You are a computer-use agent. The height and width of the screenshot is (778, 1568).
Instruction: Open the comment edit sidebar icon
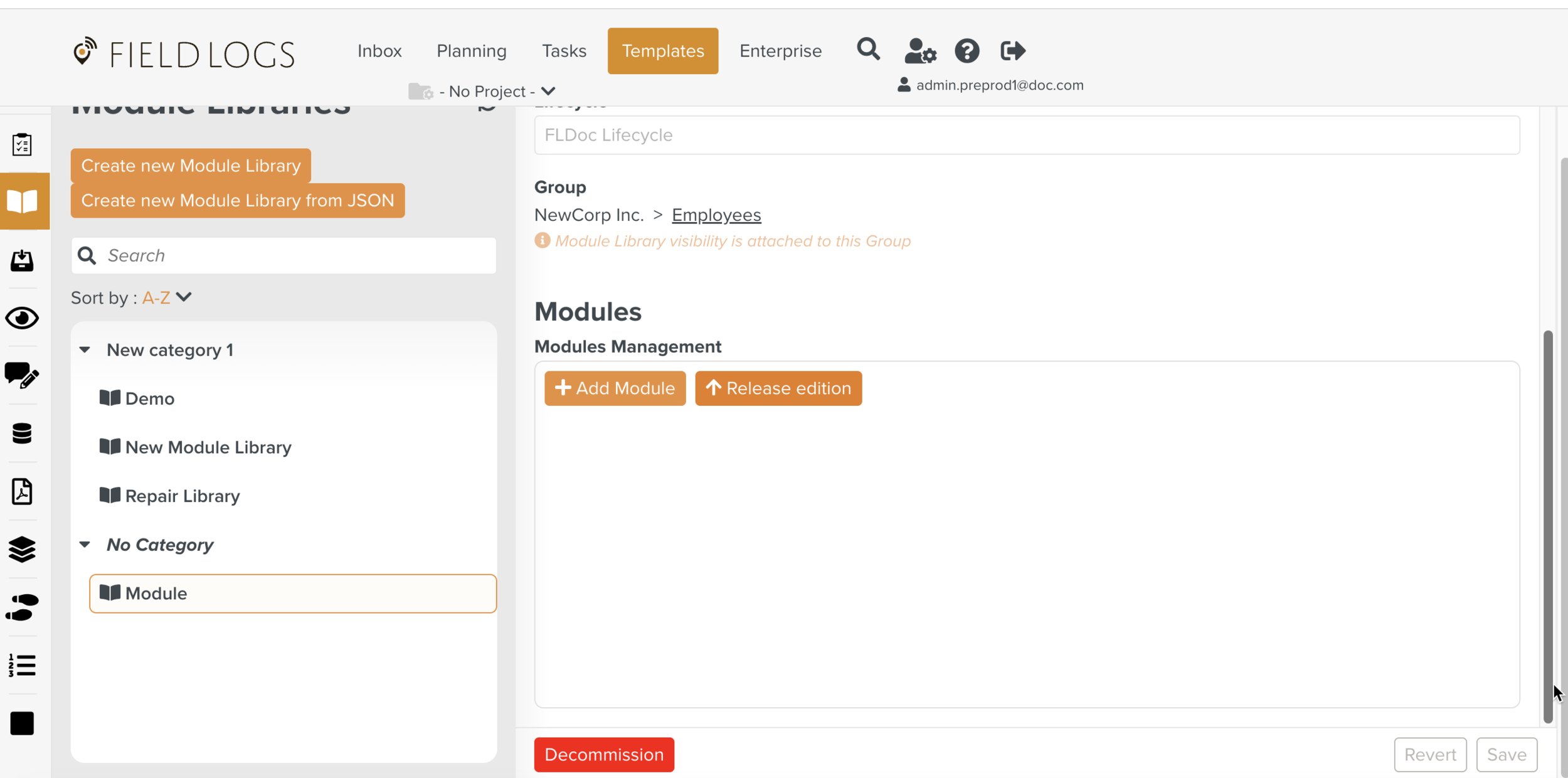[22, 375]
